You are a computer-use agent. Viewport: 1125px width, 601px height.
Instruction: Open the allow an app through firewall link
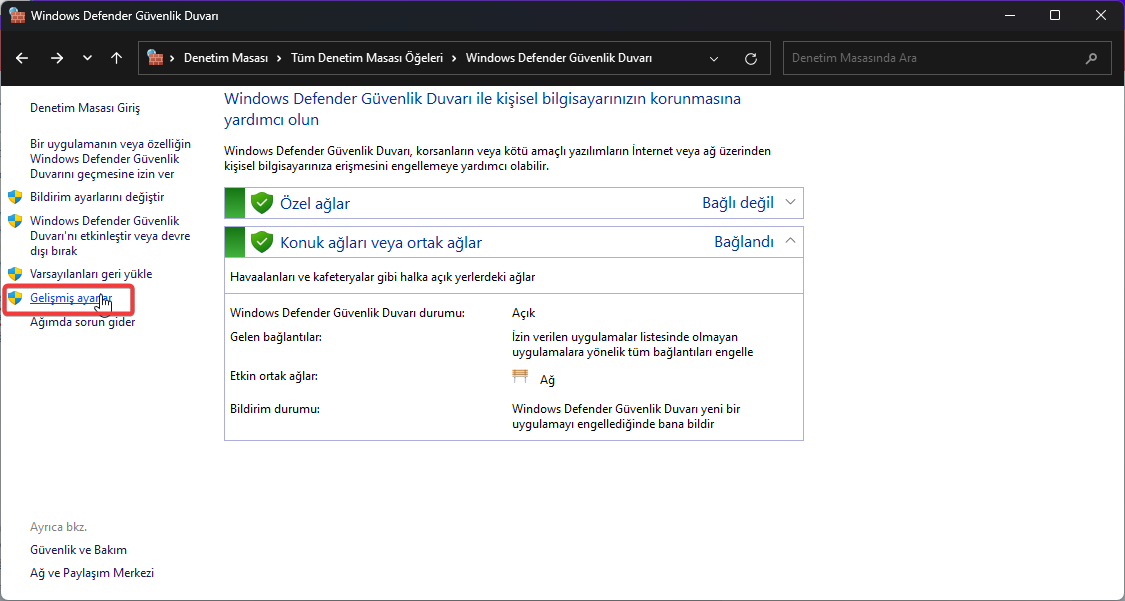pyautogui.click(x=110, y=159)
